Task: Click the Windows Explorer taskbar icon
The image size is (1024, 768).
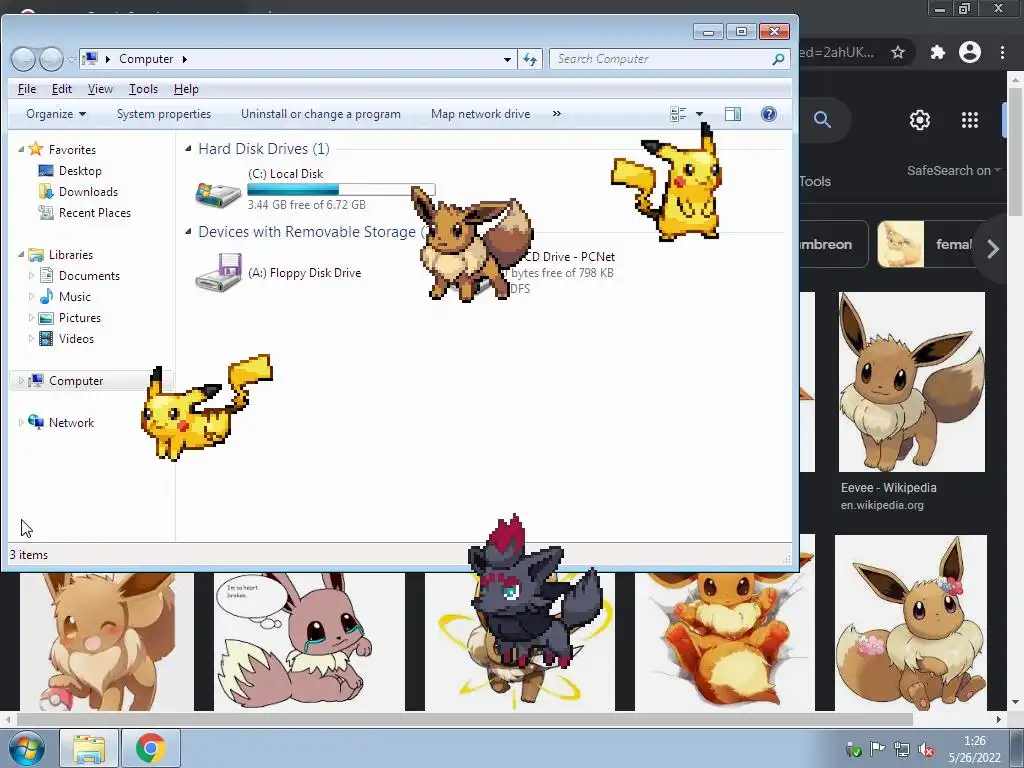Action: click(x=89, y=748)
